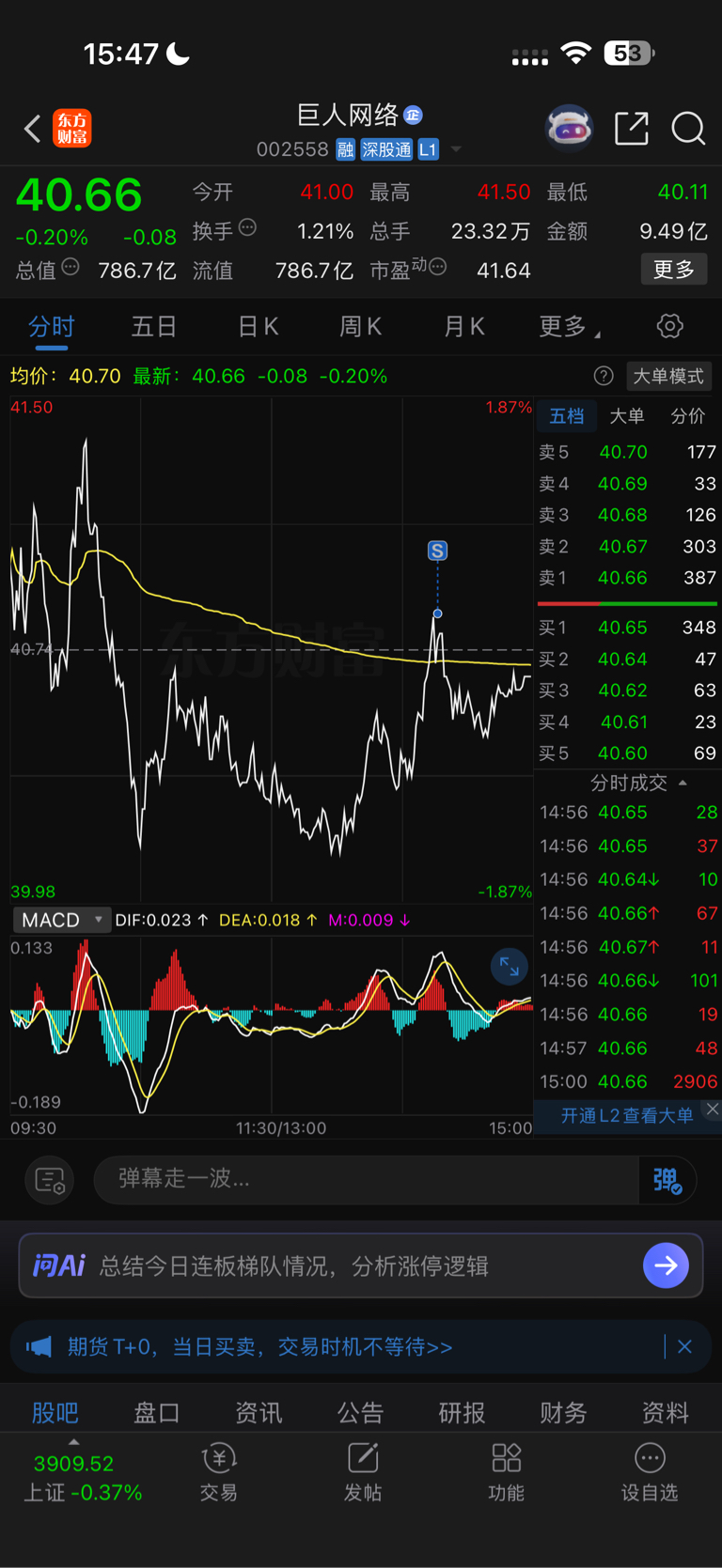Tap the megaphone announcement icon
Image resolution: width=722 pixels, height=1568 pixels.
[39, 1346]
